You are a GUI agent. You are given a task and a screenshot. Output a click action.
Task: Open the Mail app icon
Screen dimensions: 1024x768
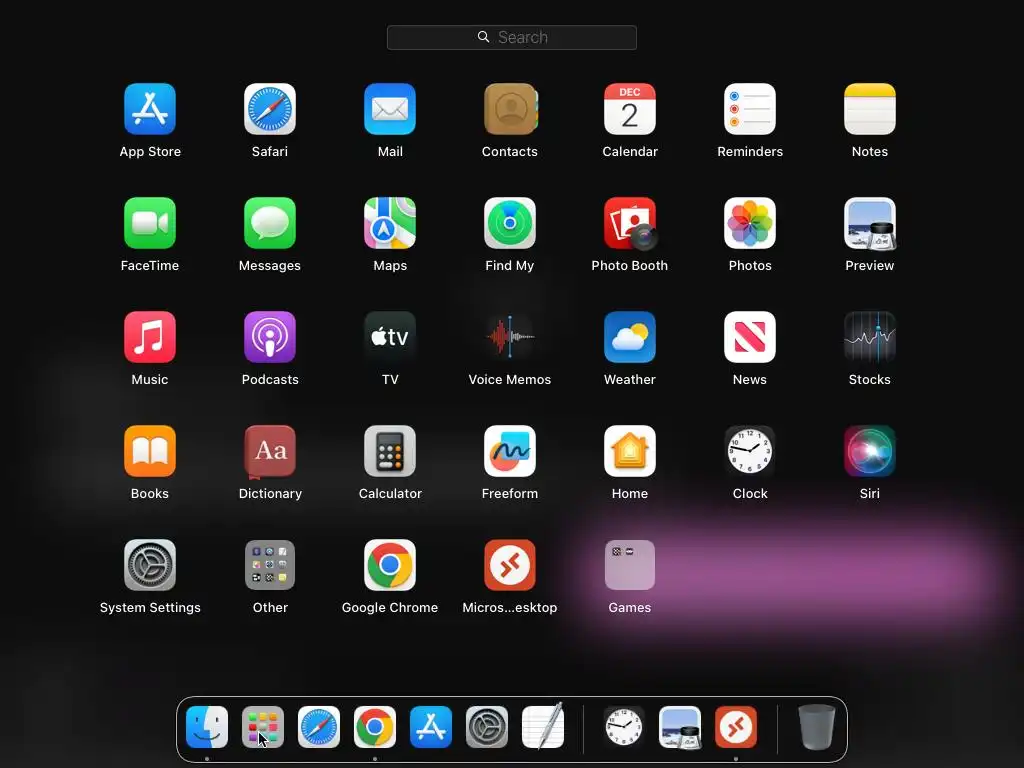coord(390,109)
